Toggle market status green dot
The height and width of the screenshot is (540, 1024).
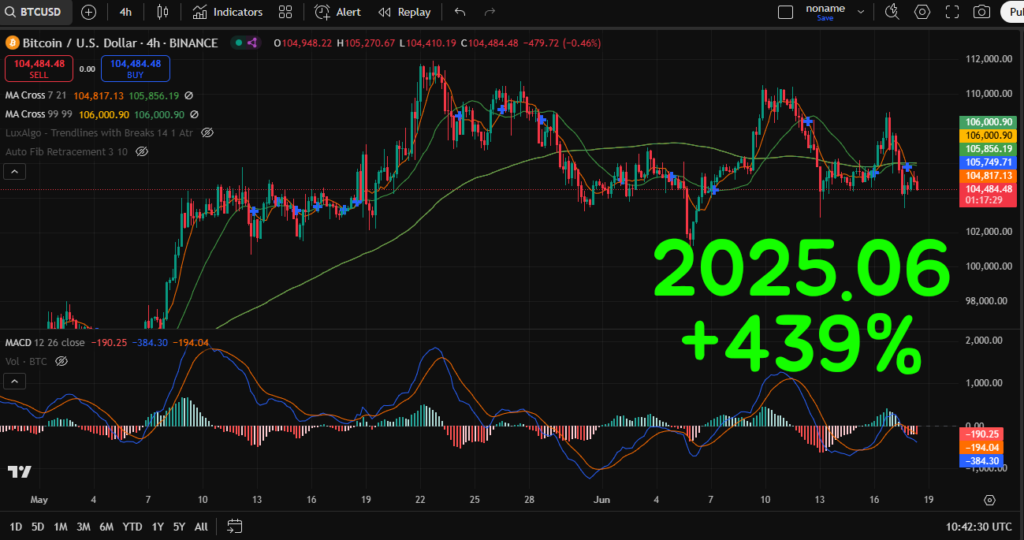(239, 43)
